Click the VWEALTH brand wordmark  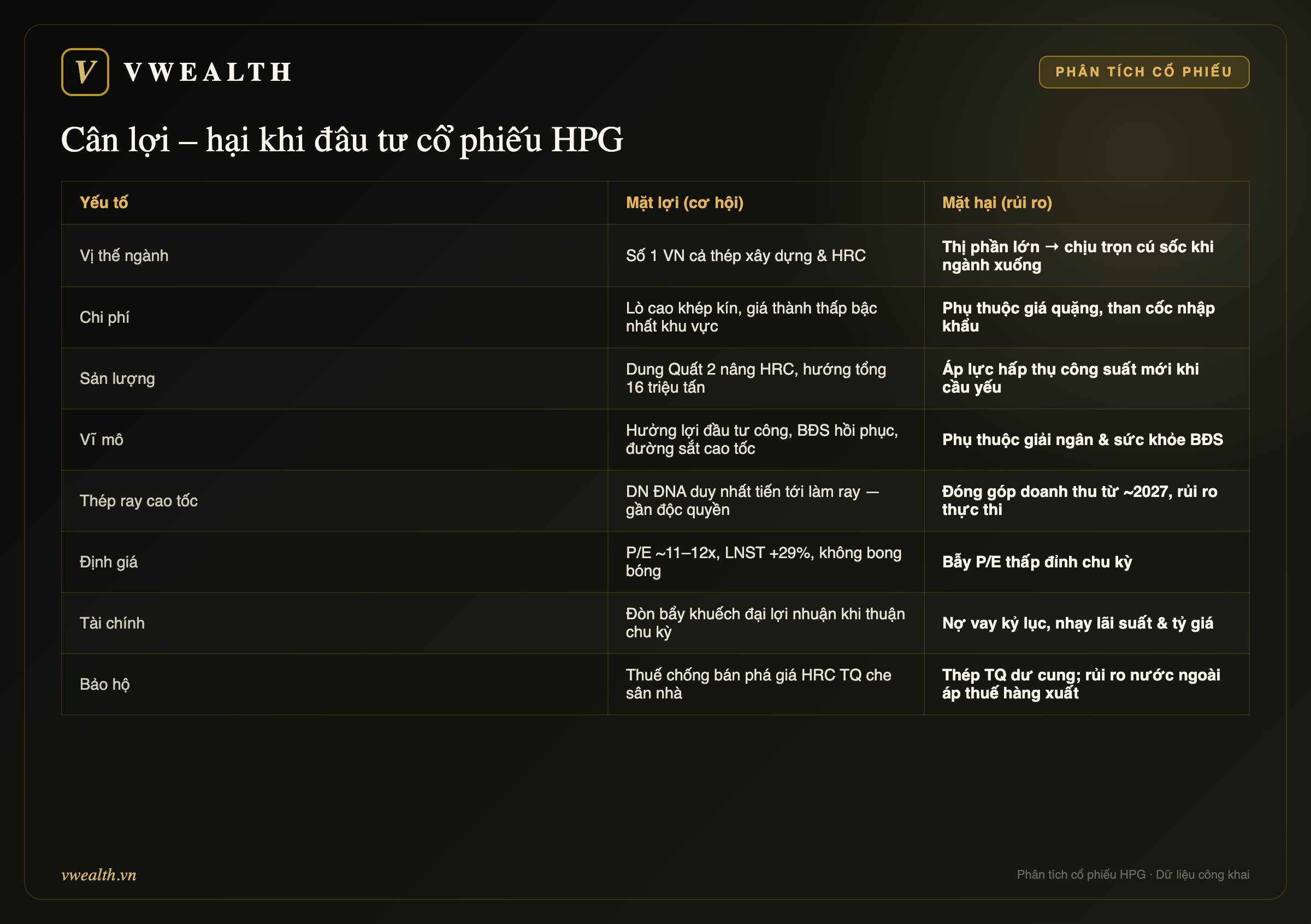(209, 73)
